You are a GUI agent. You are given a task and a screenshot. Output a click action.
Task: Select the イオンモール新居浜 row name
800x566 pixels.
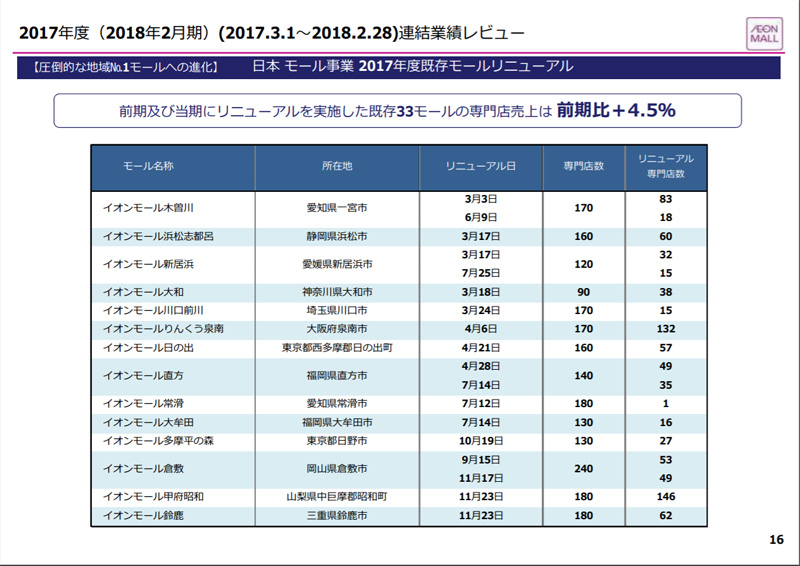point(148,264)
